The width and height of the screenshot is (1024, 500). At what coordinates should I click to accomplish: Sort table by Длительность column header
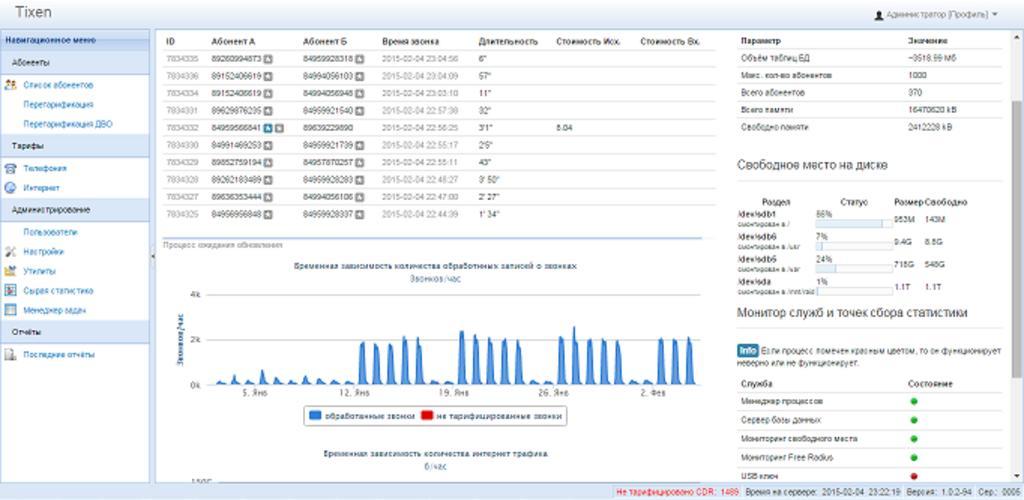508,41
